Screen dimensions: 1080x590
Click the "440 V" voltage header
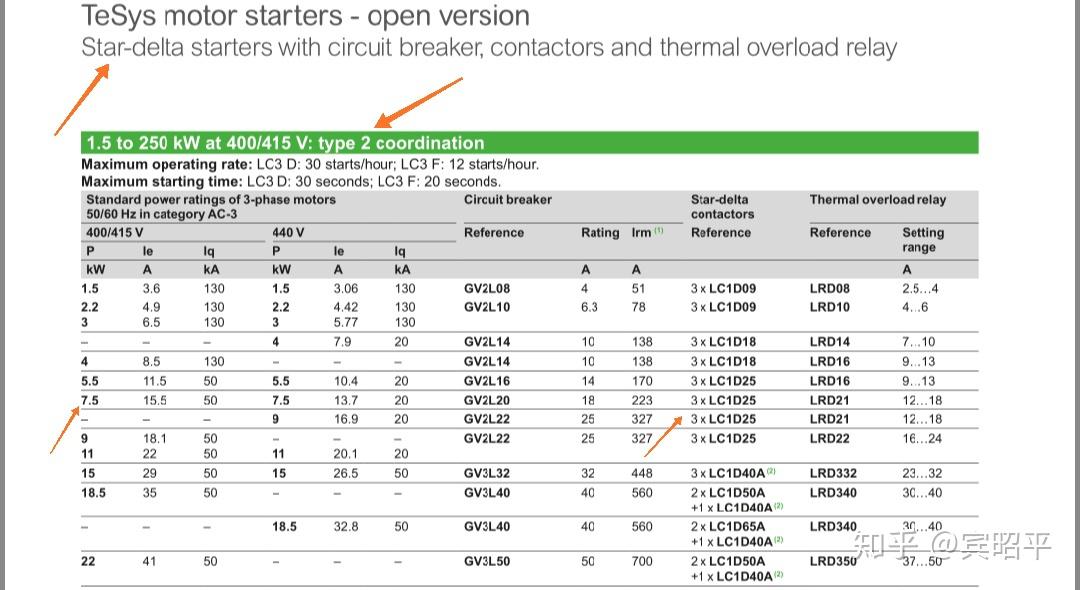coord(288,233)
